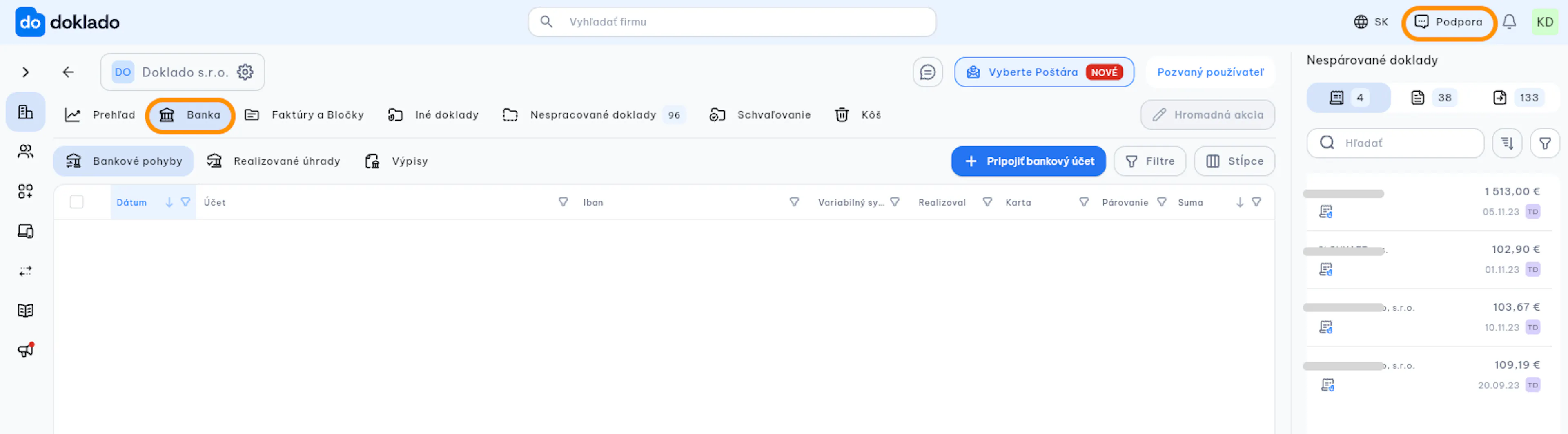Open the SK language selector

1371,22
